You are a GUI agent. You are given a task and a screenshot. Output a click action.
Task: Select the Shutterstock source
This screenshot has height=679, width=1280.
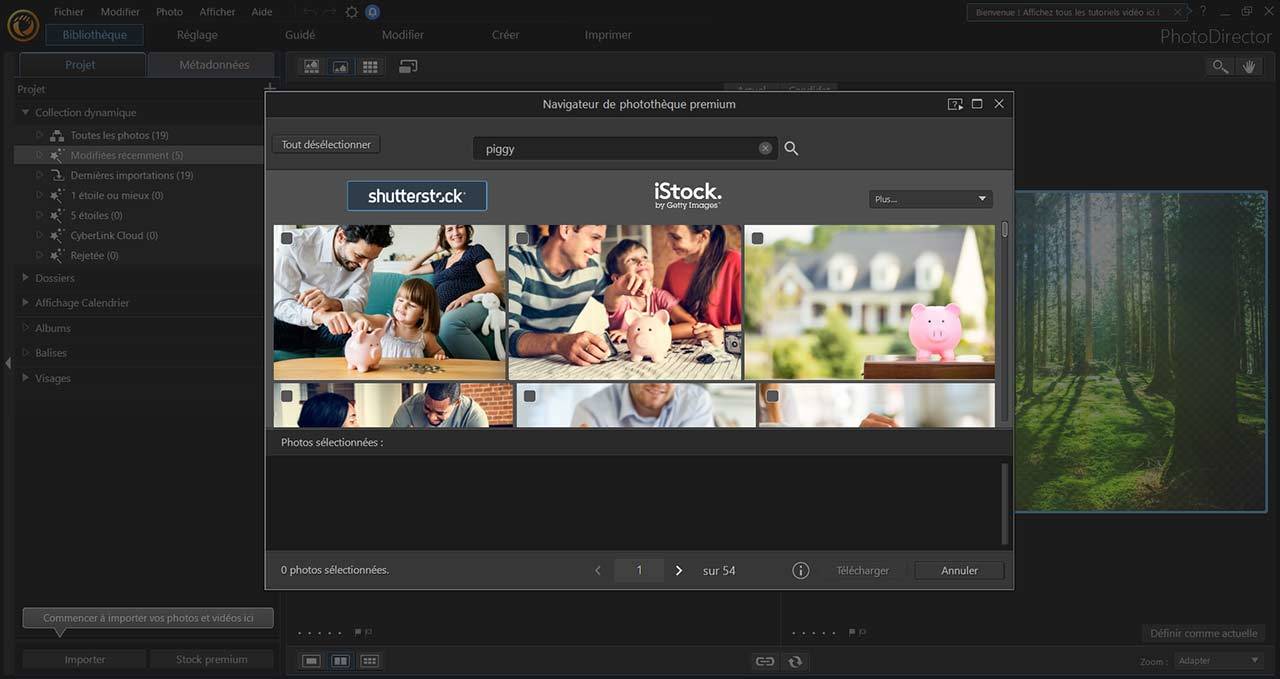tap(417, 196)
